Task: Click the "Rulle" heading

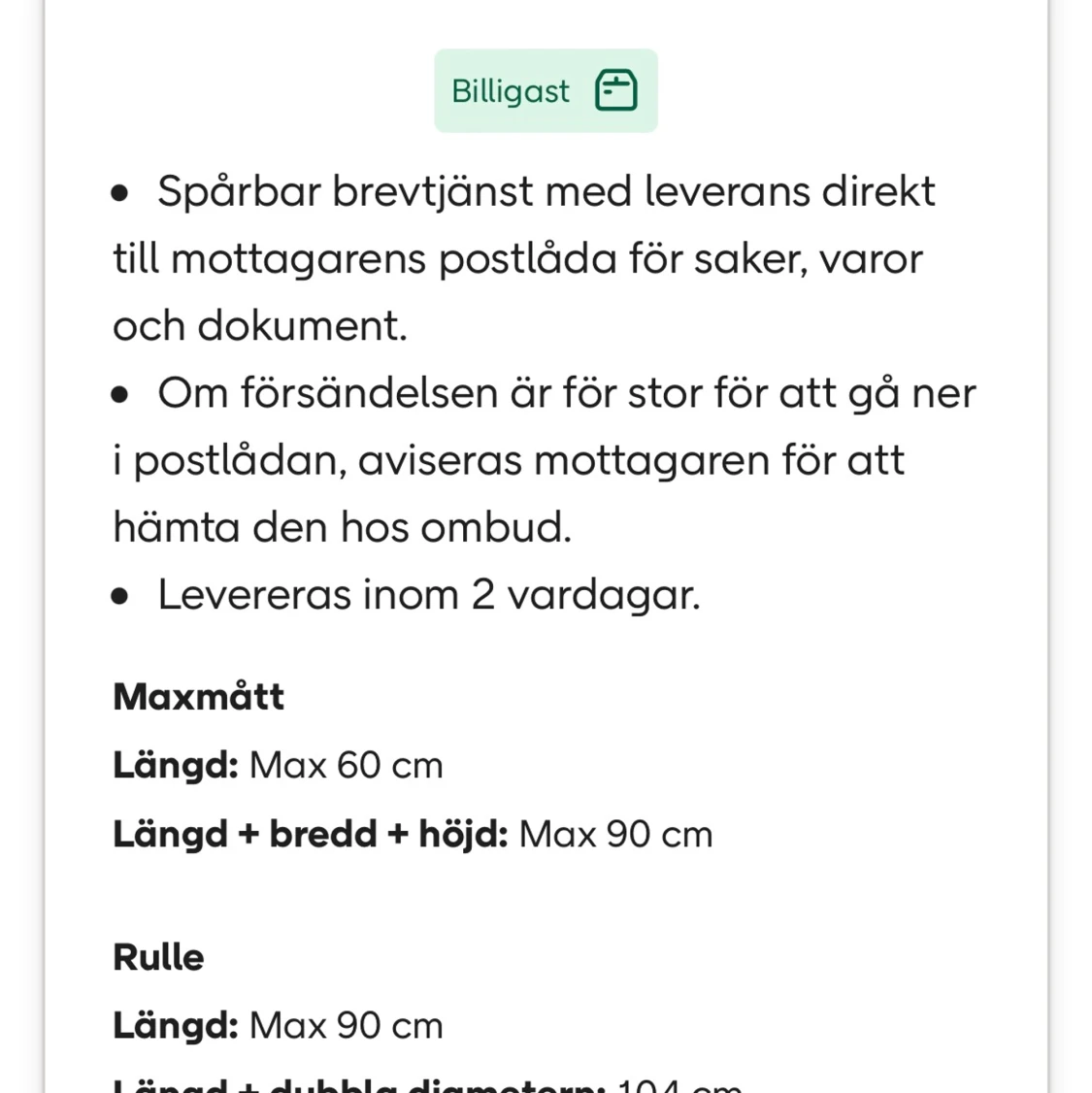Action: click(159, 958)
